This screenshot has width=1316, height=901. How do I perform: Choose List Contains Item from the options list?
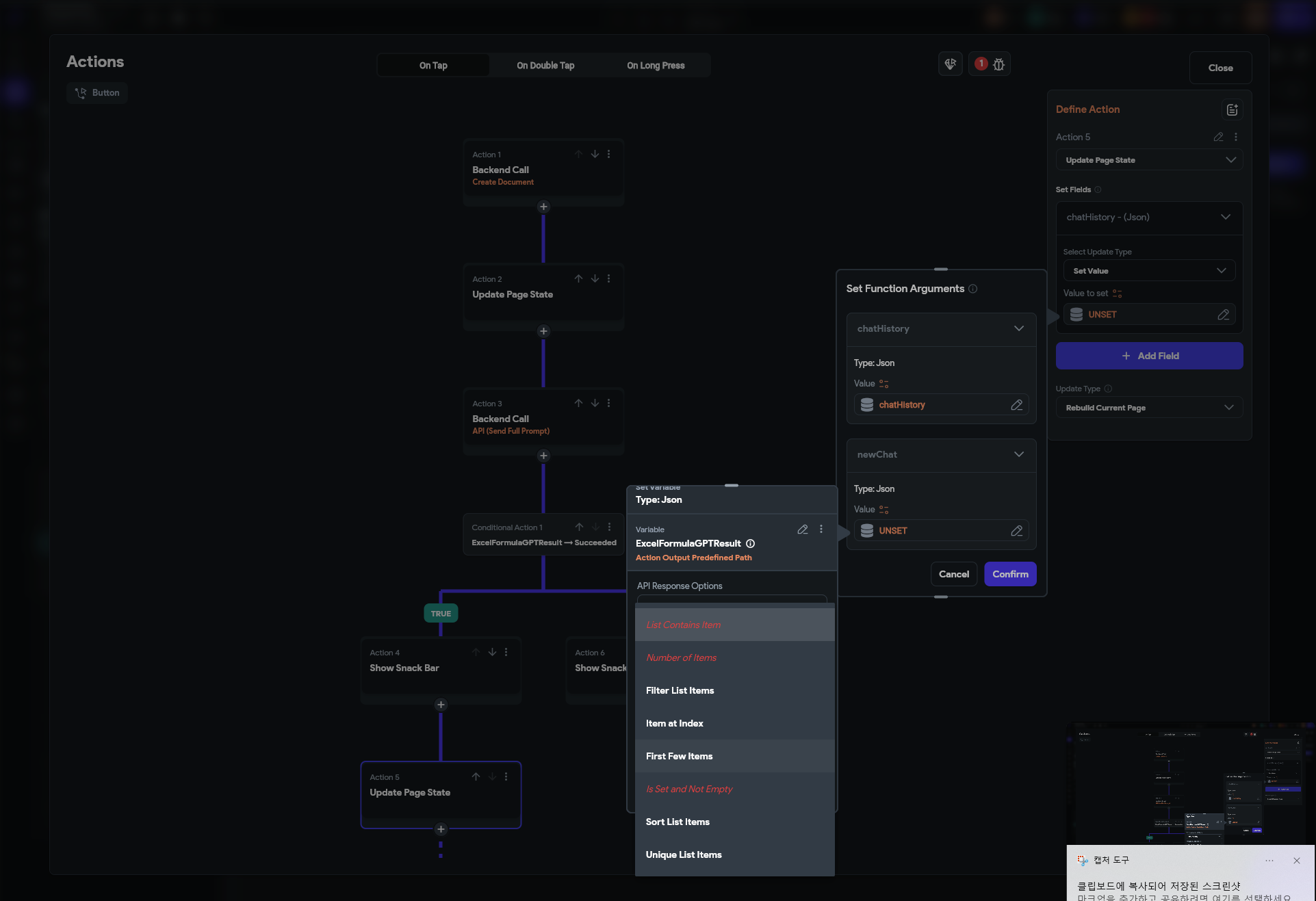click(x=735, y=625)
